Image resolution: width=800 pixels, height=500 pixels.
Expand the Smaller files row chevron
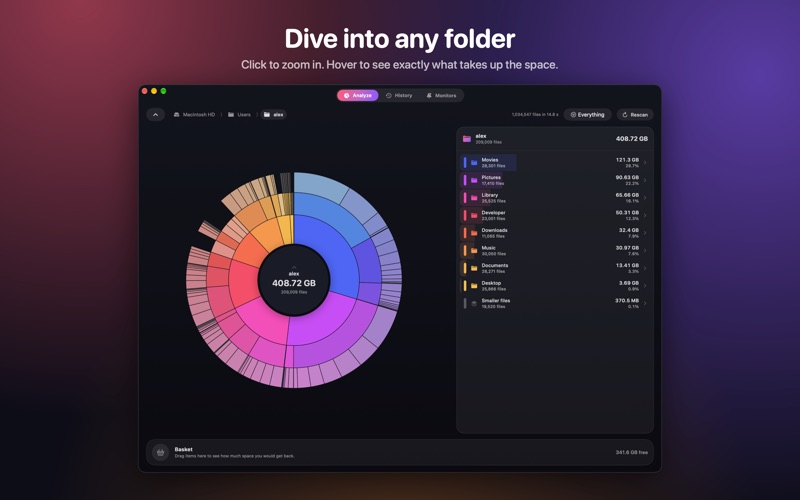[x=645, y=304]
